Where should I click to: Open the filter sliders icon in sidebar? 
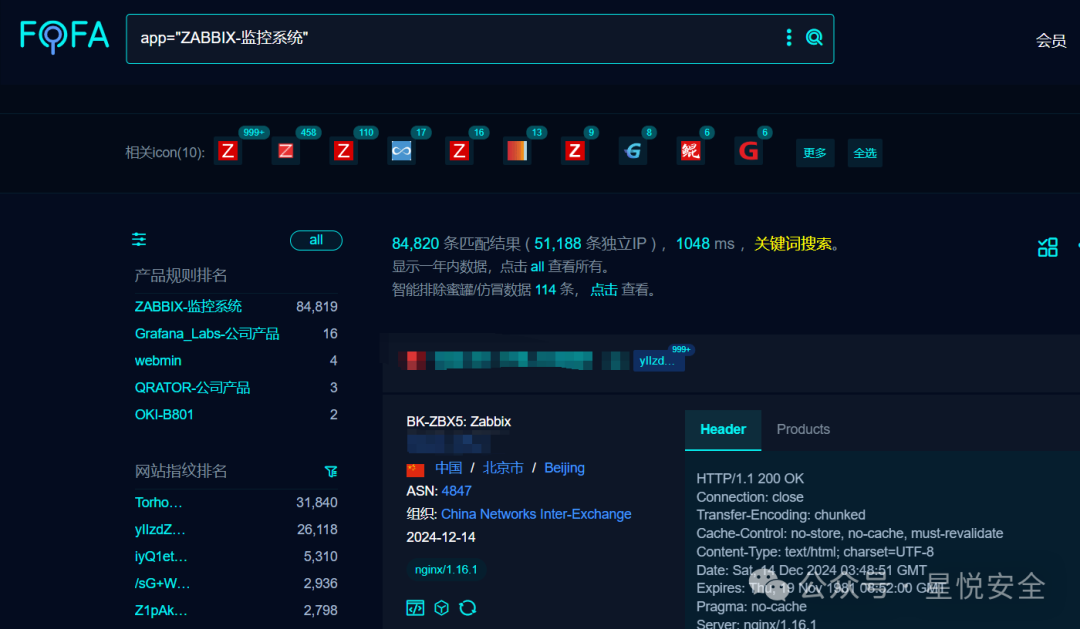pos(139,240)
